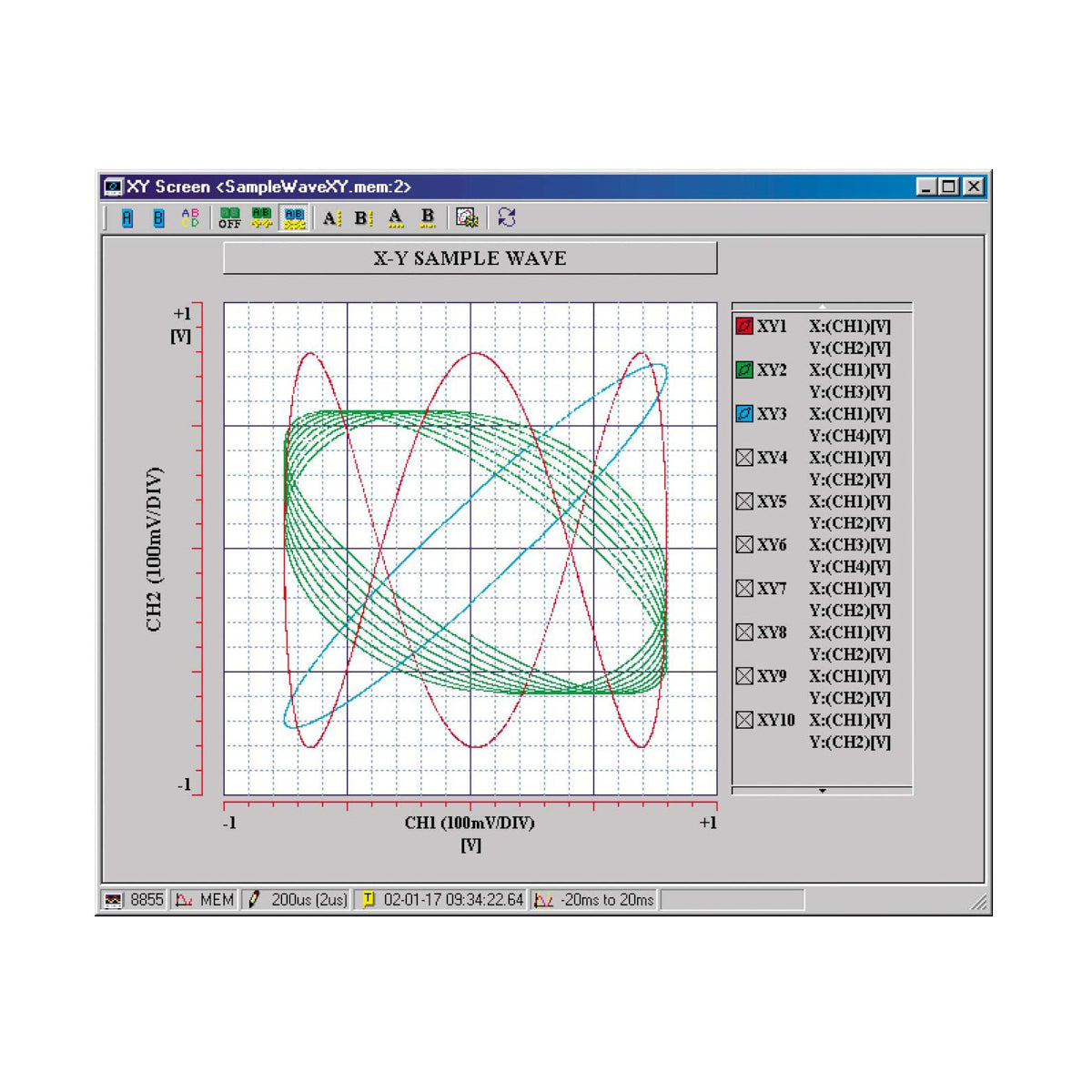
Task: Select the multicolor ABCD cursor icon
Action: [x=189, y=218]
